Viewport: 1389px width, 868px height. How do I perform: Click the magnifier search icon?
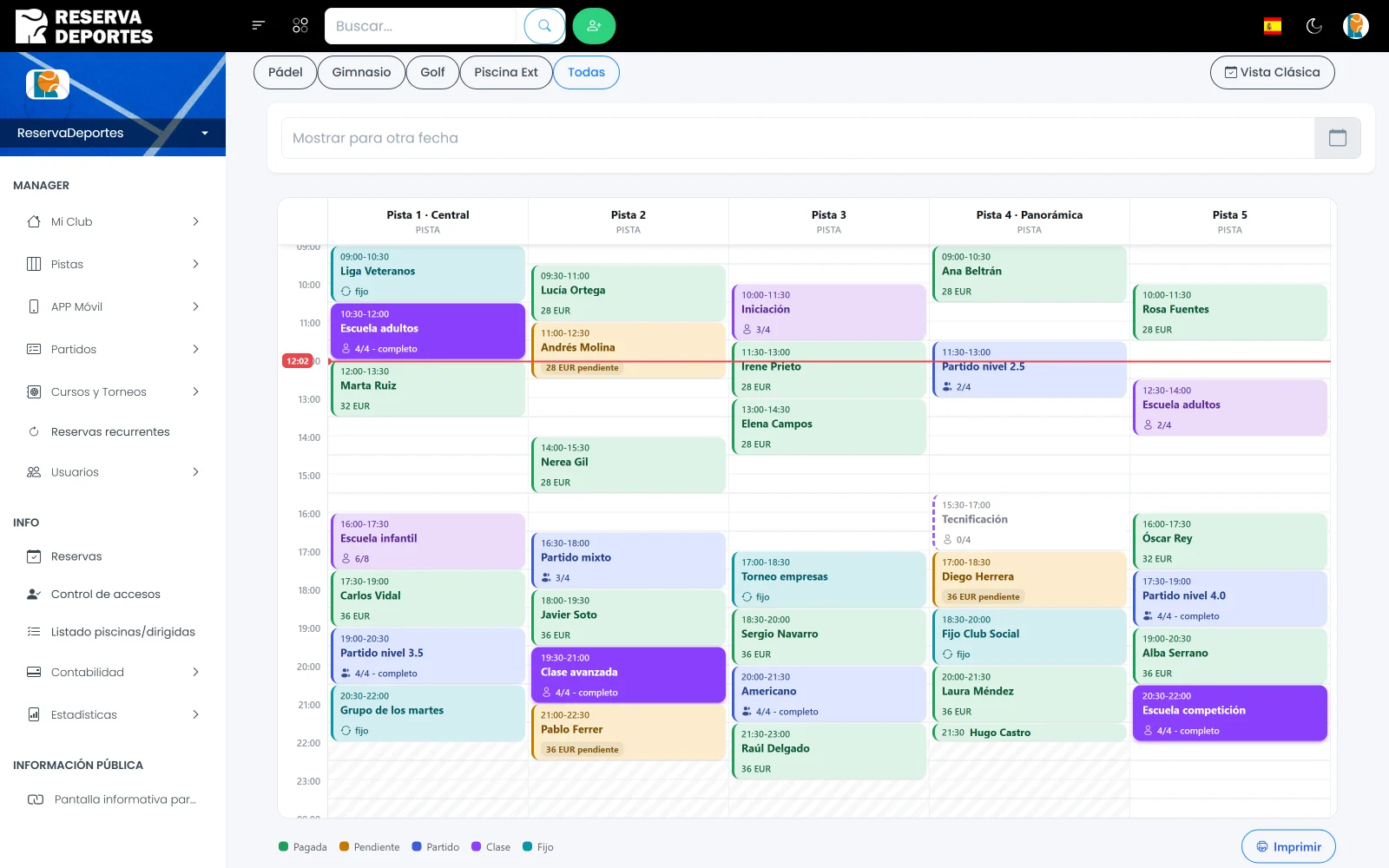tap(544, 26)
